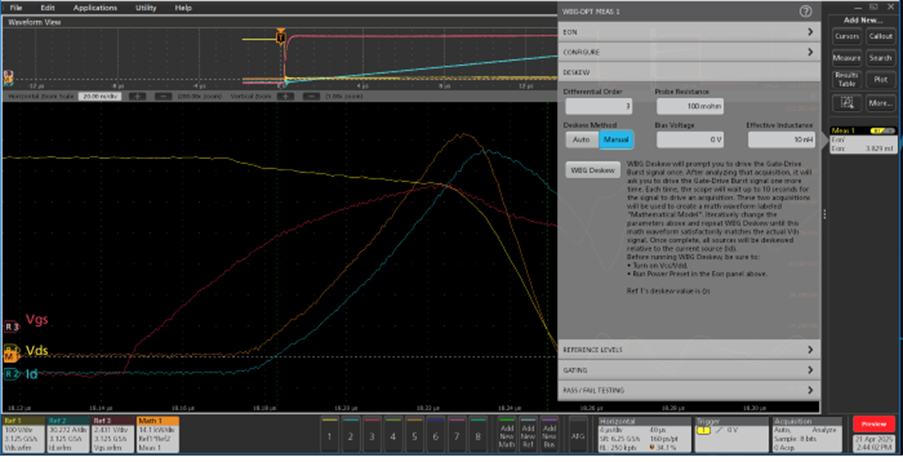Open the Utility menu
This screenshot has height=462, width=903.
[x=145, y=7]
